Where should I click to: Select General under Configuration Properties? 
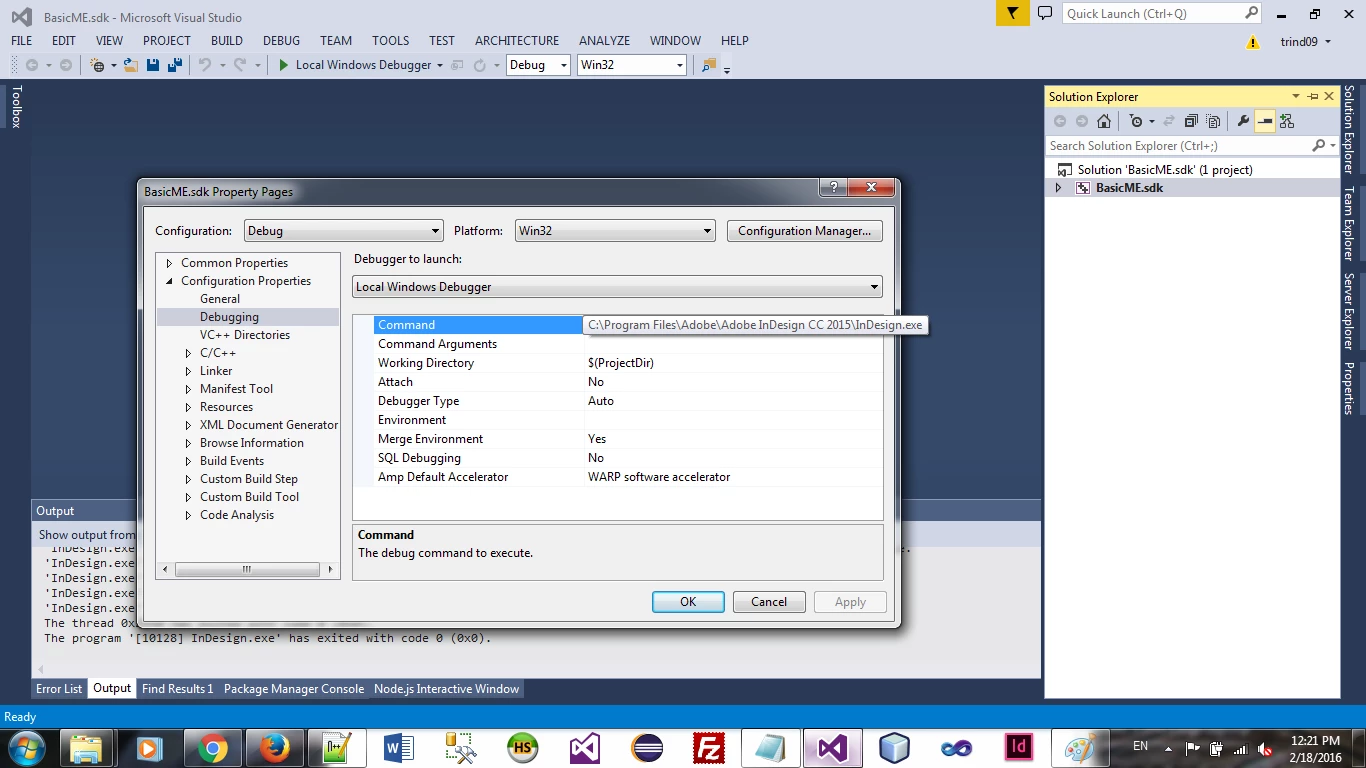tap(220, 299)
